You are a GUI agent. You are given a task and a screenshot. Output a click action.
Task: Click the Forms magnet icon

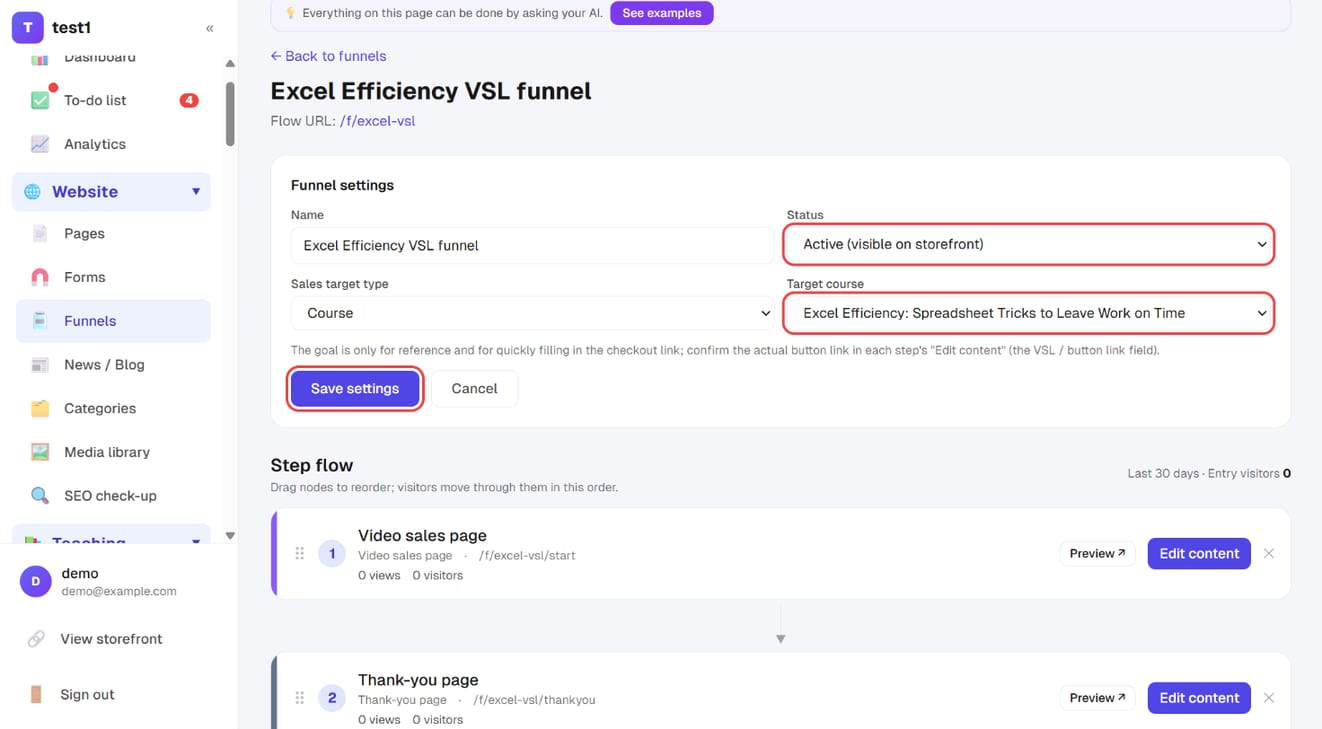click(x=40, y=277)
